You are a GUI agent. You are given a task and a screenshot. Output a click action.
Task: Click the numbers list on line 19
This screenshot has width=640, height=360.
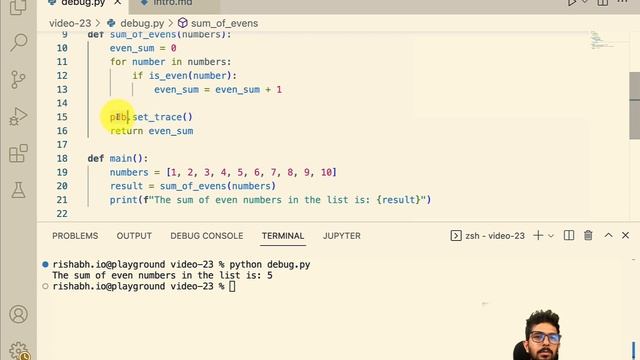click(x=251, y=172)
